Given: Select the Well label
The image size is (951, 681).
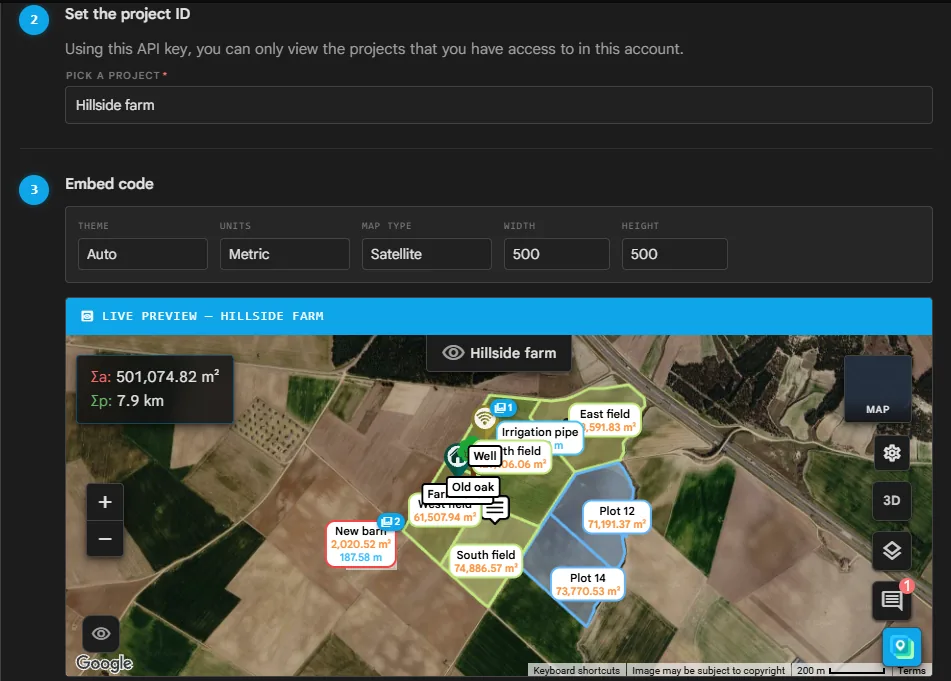Looking at the screenshot, I should click(x=485, y=456).
